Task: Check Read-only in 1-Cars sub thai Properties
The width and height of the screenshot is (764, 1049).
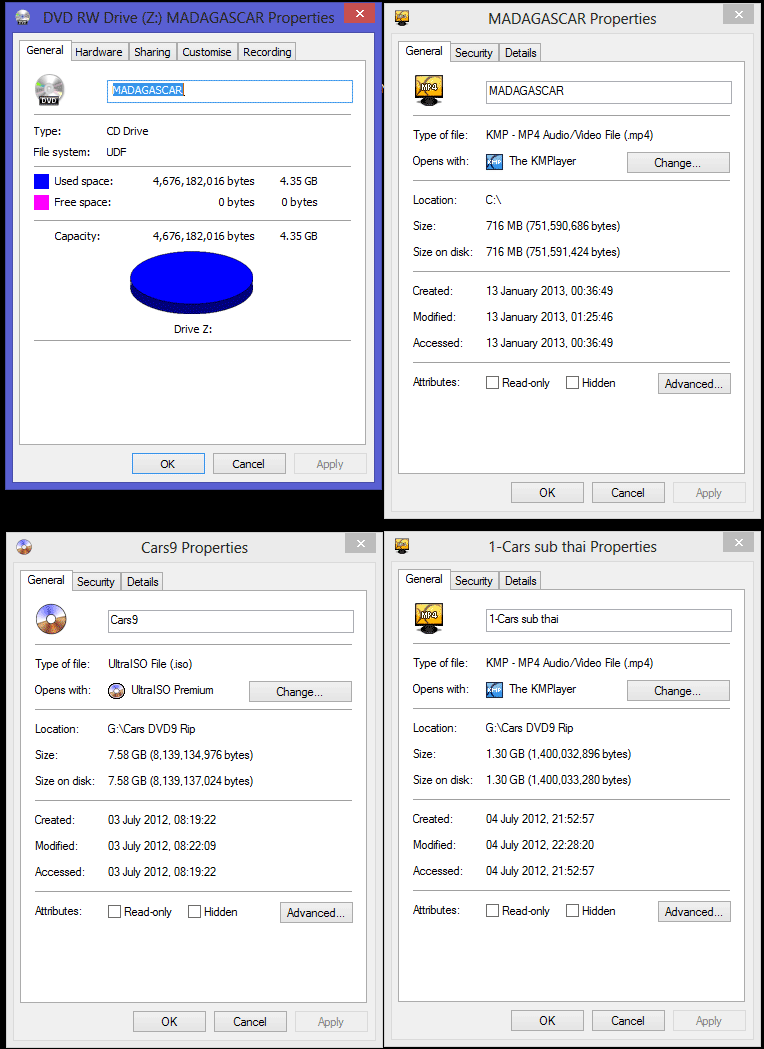Action: tap(492, 911)
